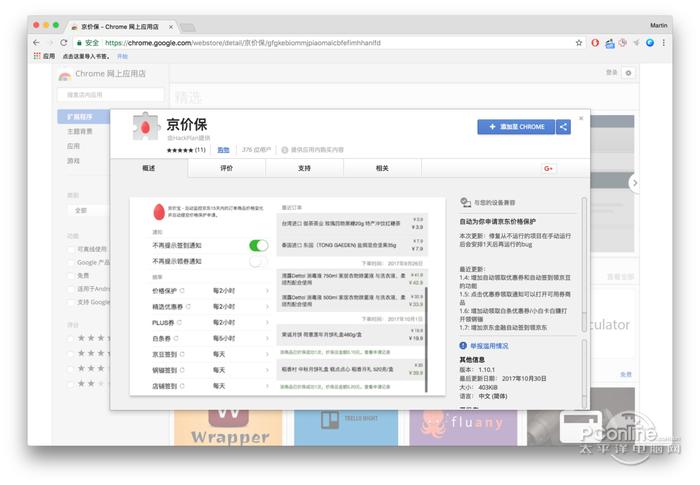Click the blue globe extension icon in toolbar

click(650, 42)
